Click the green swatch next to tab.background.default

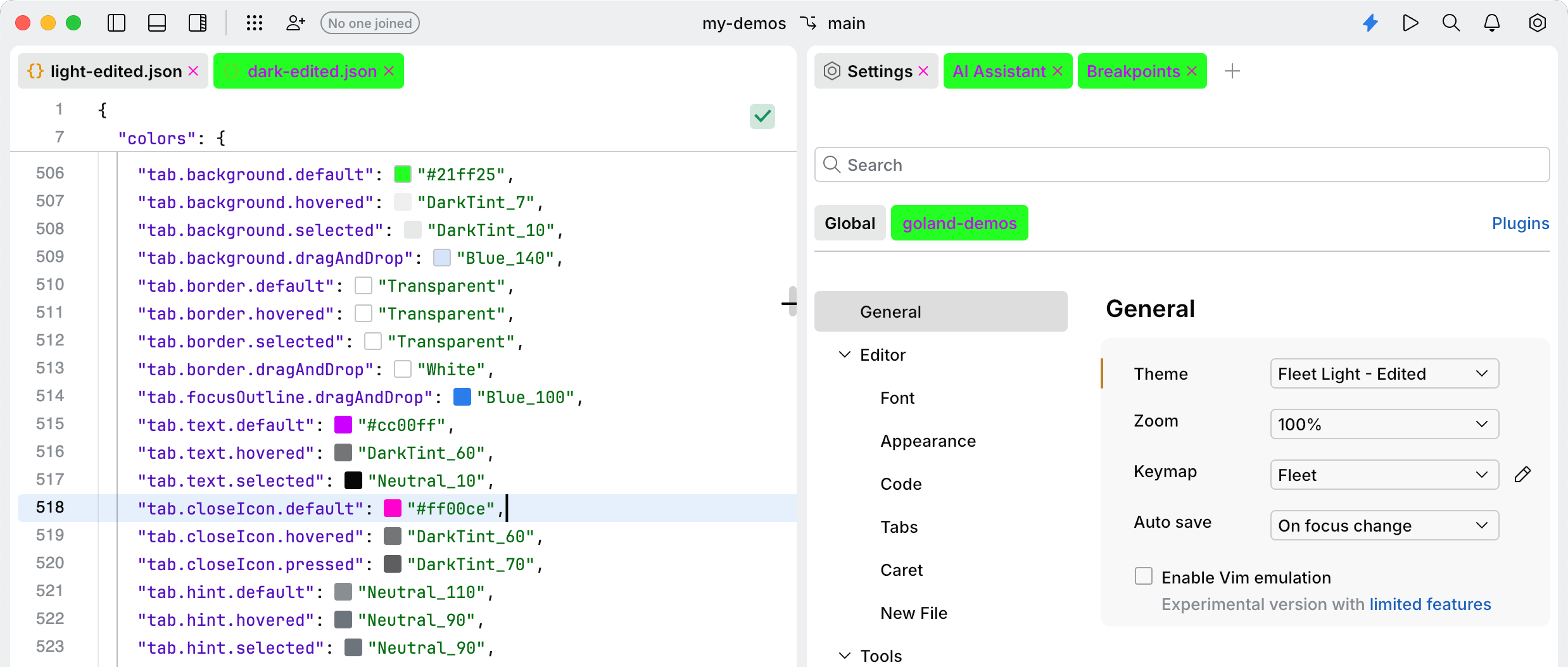pos(401,173)
